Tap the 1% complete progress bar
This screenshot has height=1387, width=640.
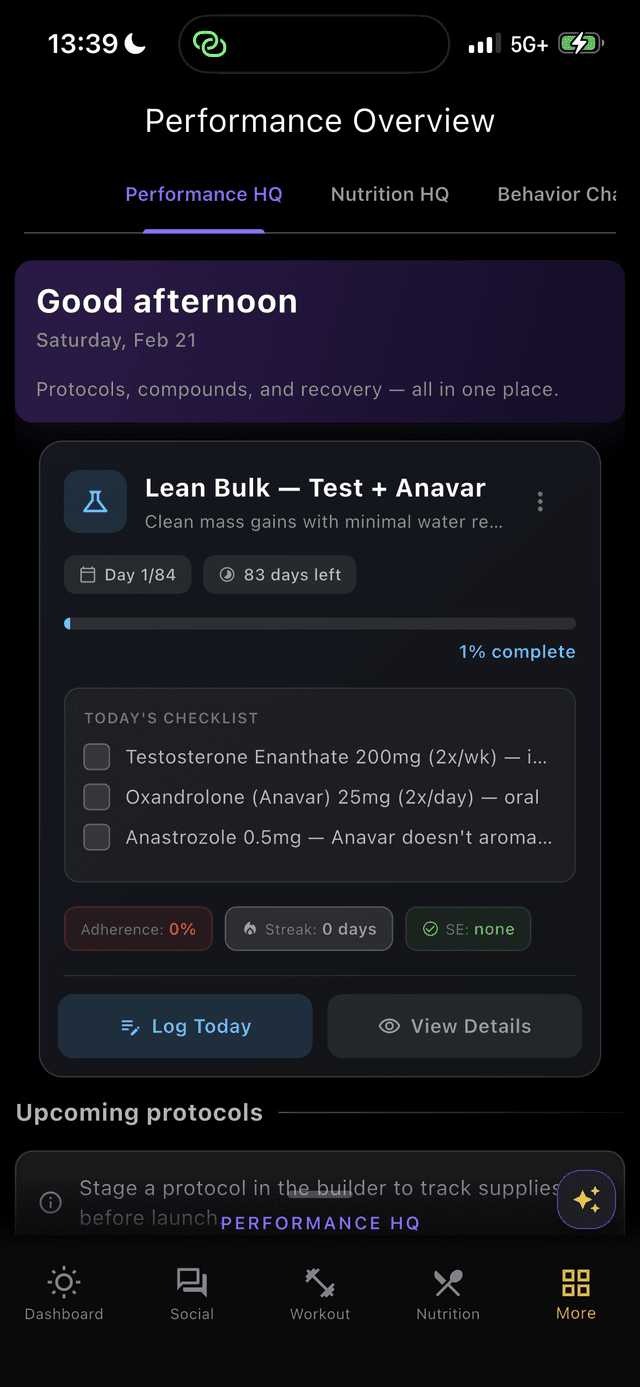[x=319, y=623]
